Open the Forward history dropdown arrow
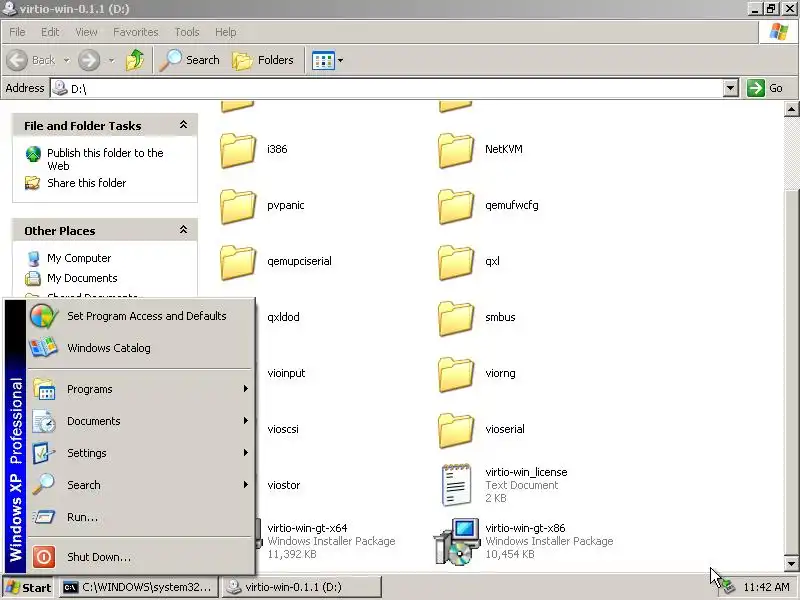The image size is (800, 600). 112,61
